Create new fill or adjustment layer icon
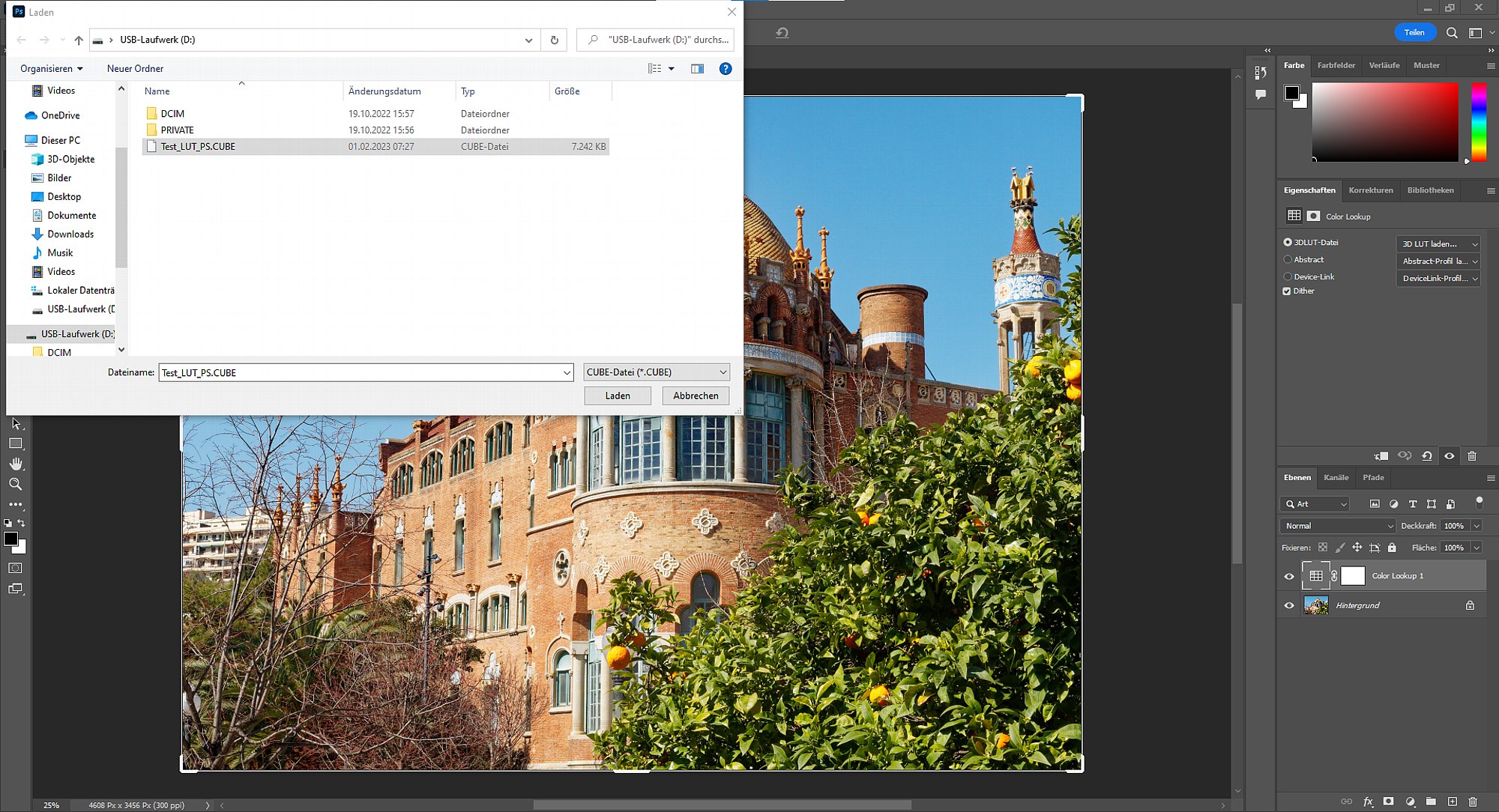The image size is (1499, 812). pyautogui.click(x=1410, y=802)
